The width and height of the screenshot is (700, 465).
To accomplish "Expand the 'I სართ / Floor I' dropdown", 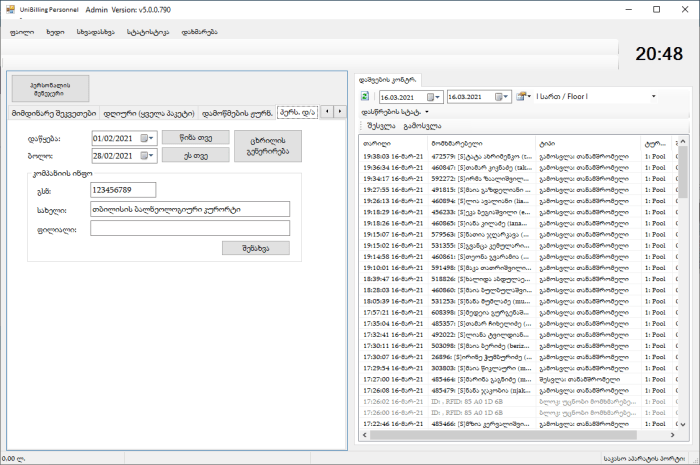I will (x=653, y=97).
